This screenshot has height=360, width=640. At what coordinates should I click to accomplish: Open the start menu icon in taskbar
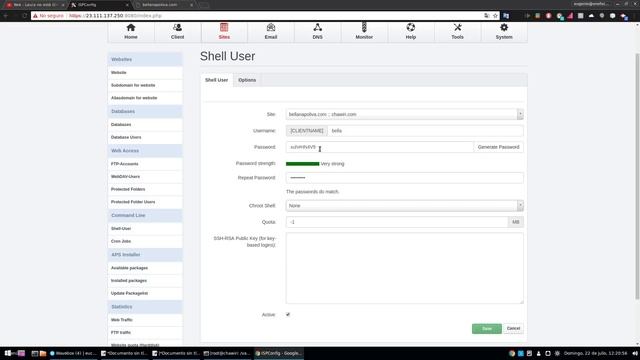coord(8,353)
